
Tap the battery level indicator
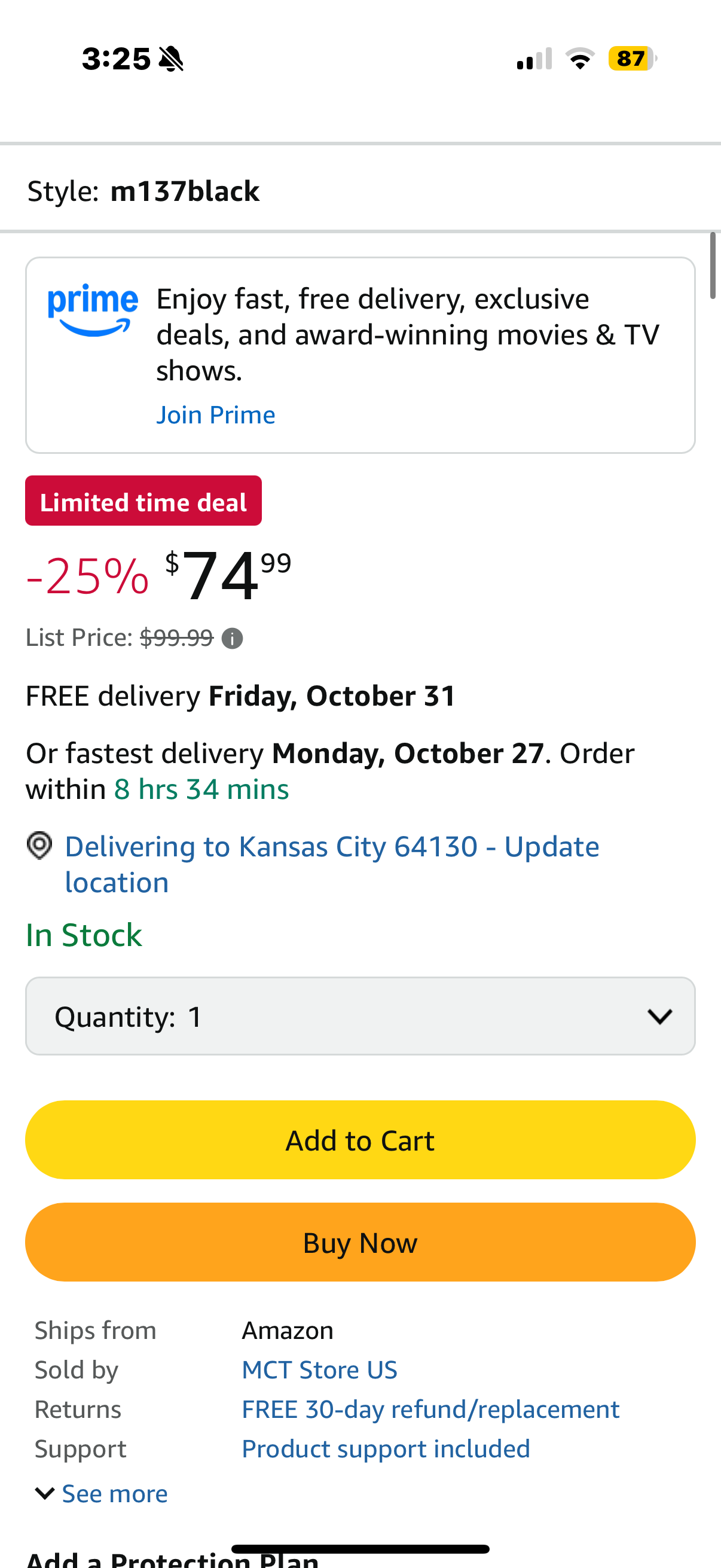click(631, 59)
